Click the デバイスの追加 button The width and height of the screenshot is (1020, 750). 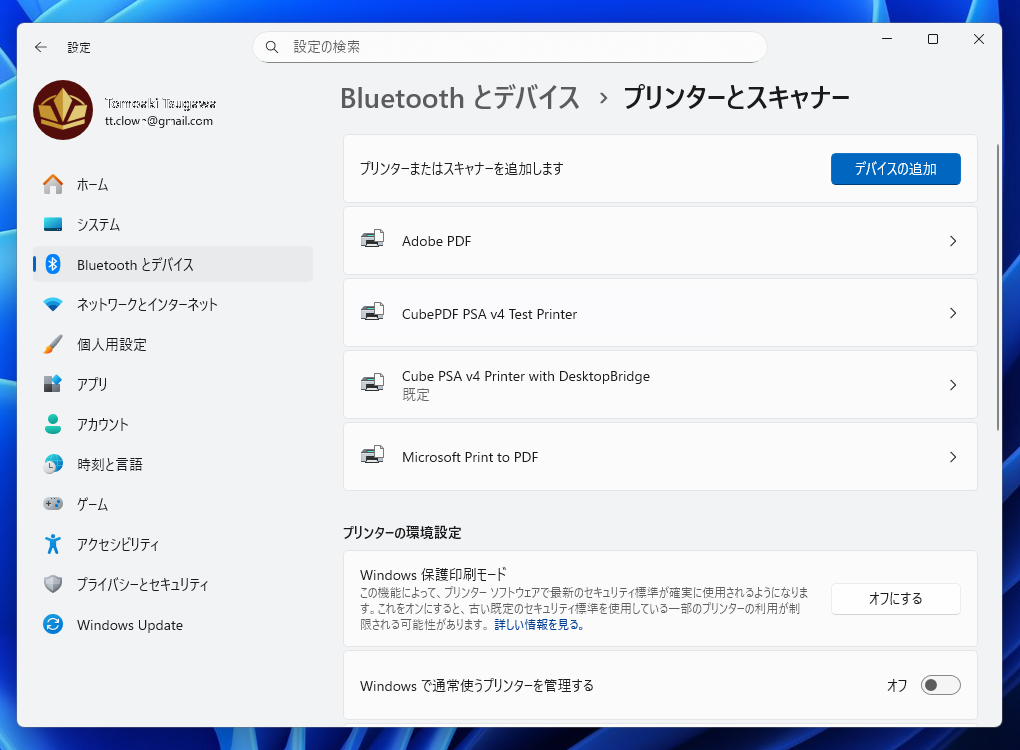pyautogui.click(x=895, y=168)
